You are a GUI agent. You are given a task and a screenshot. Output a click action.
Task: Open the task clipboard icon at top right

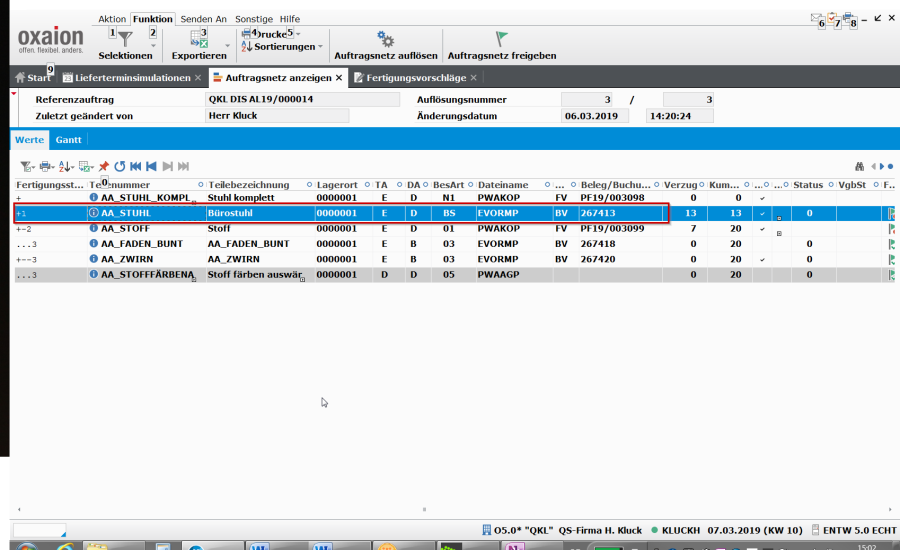point(832,18)
